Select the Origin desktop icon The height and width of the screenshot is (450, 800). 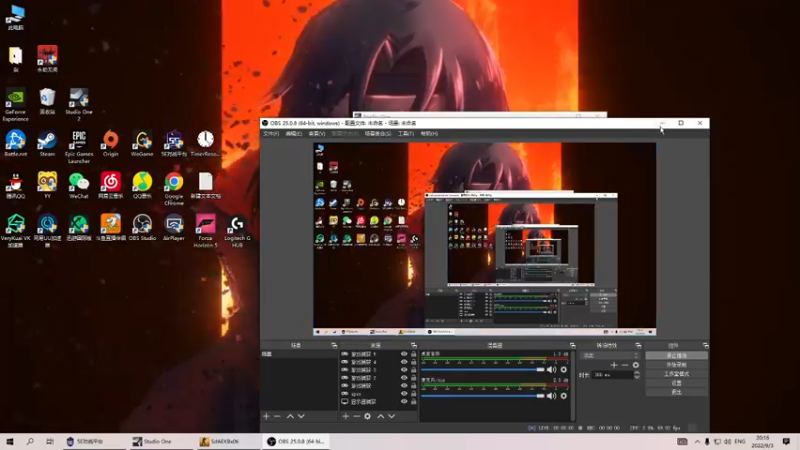click(x=110, y=143)
